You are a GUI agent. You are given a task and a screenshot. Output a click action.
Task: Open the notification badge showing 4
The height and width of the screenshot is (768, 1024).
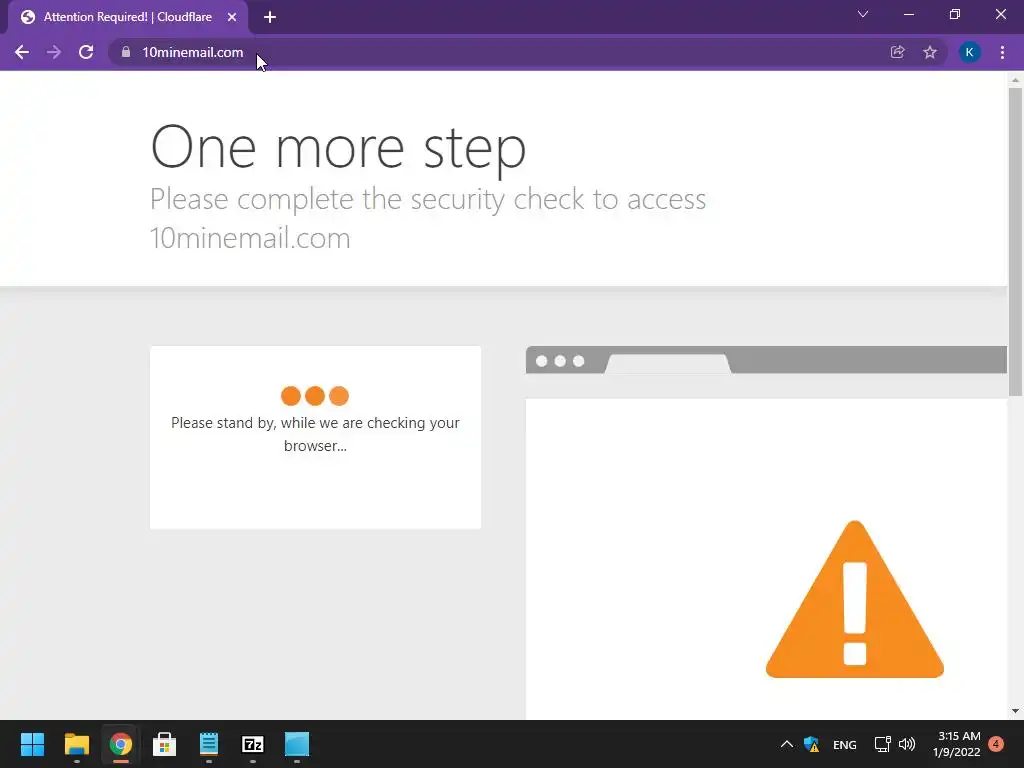pos(996,744)
